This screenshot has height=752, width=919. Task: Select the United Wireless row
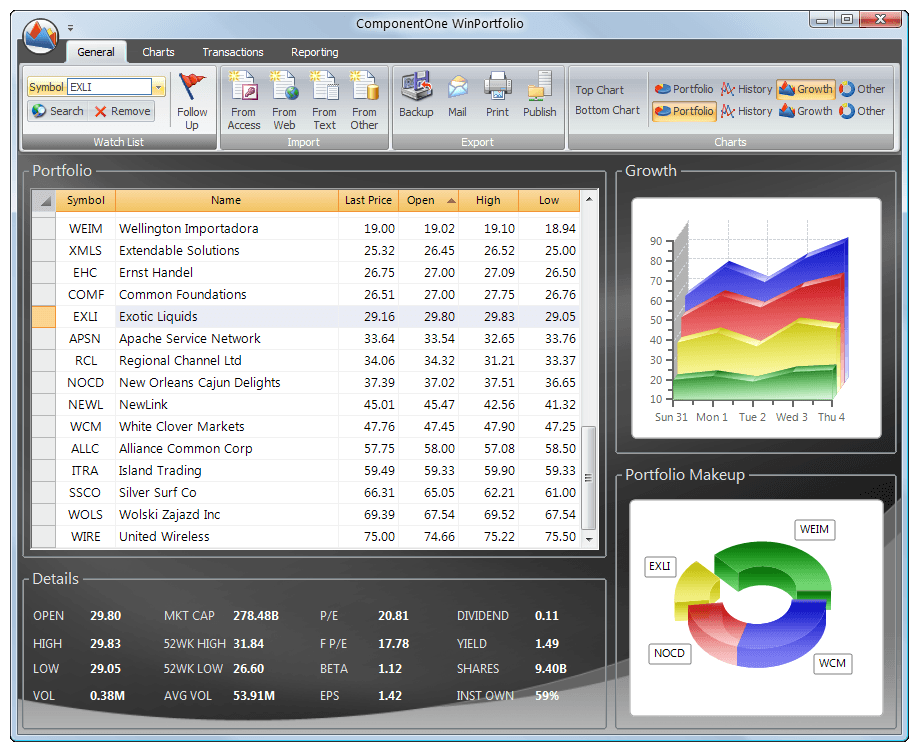pos(306,536)
